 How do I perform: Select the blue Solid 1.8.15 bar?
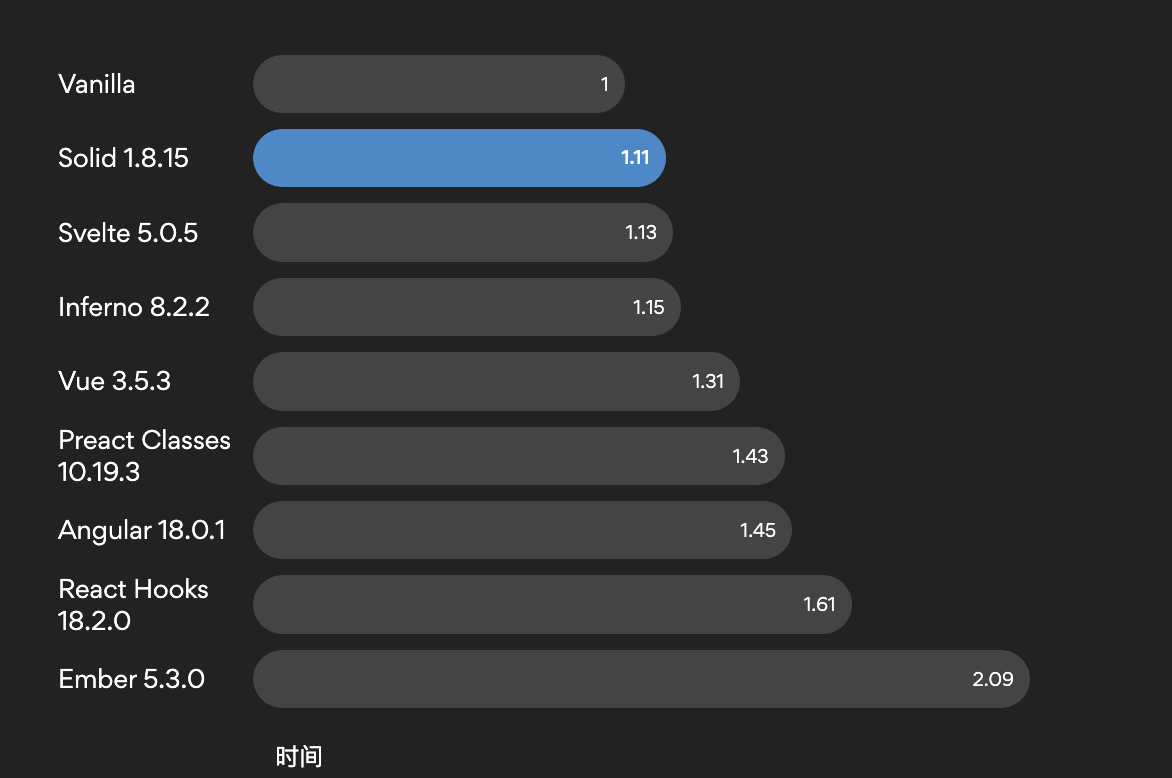[460, 158]
